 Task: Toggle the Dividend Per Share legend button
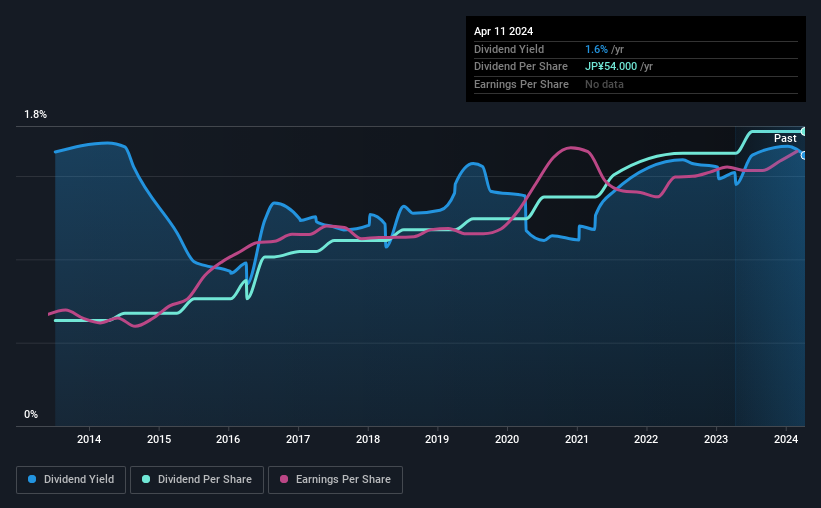[x=197, y=480]
